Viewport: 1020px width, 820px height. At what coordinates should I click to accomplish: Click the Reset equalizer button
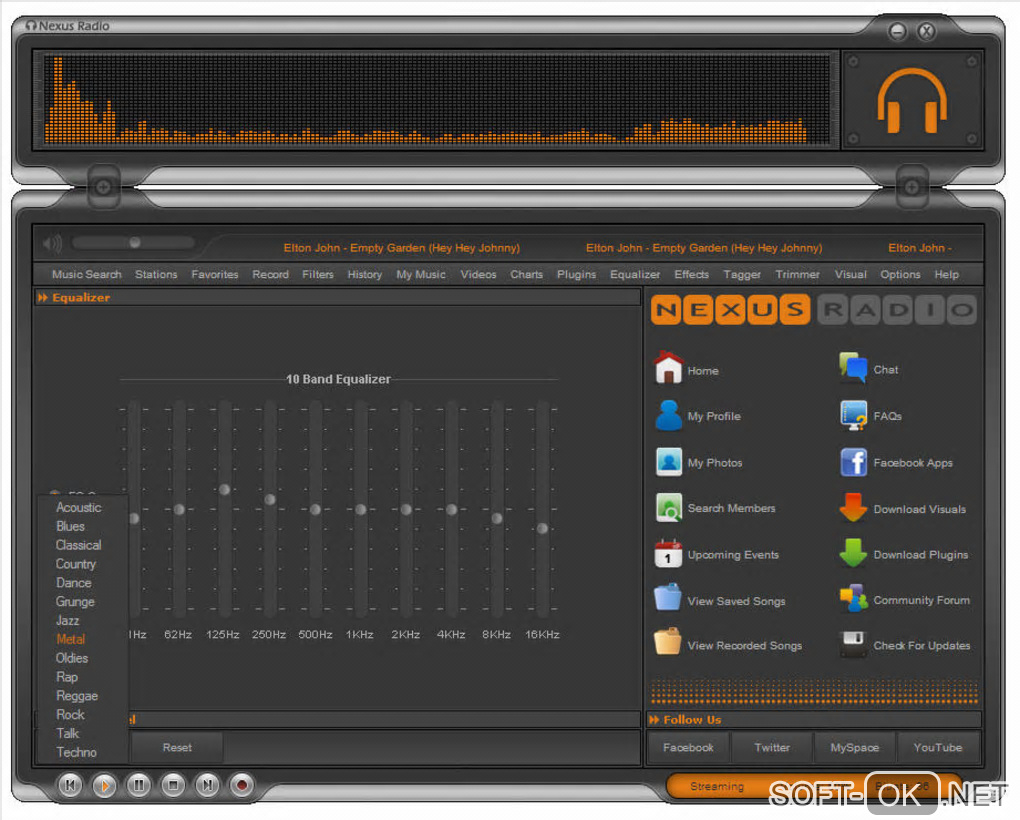click(177, 748)
